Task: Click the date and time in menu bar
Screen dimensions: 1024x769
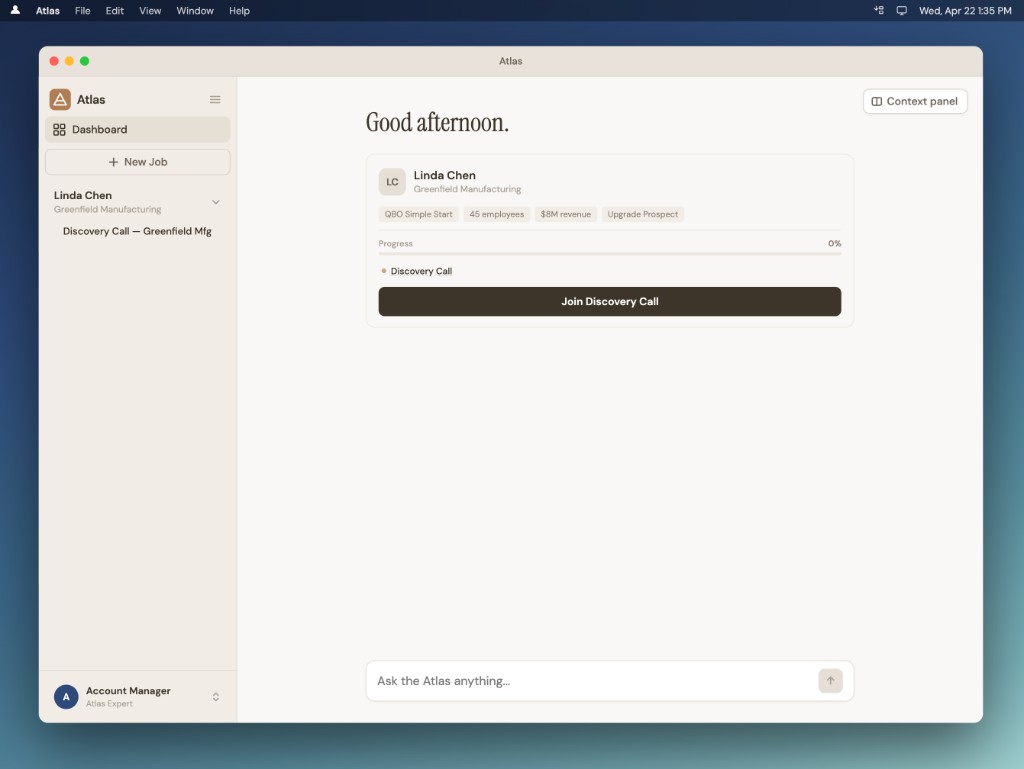Action: (965, 10)
